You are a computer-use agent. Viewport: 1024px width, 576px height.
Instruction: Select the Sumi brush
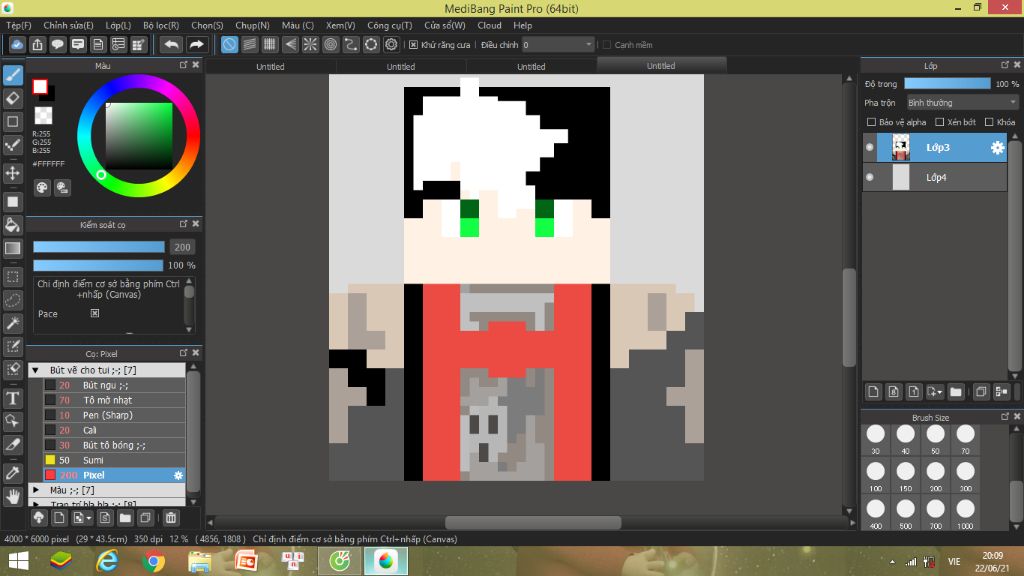coord(114,460)
